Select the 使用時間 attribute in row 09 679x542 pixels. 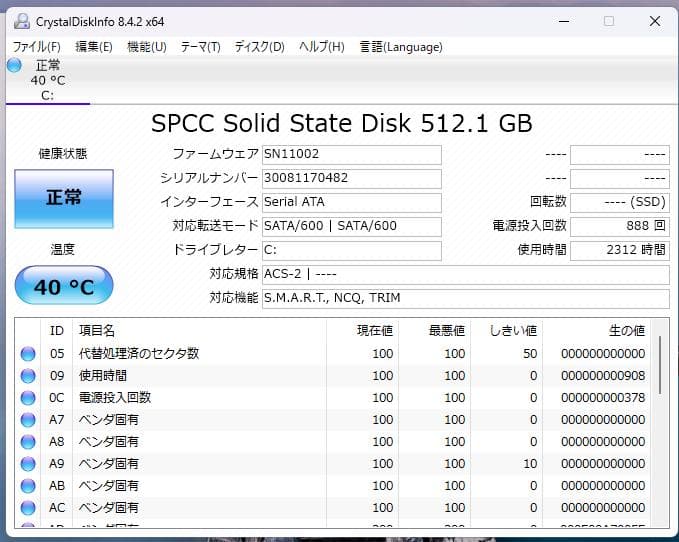click(x=103, y=376)
